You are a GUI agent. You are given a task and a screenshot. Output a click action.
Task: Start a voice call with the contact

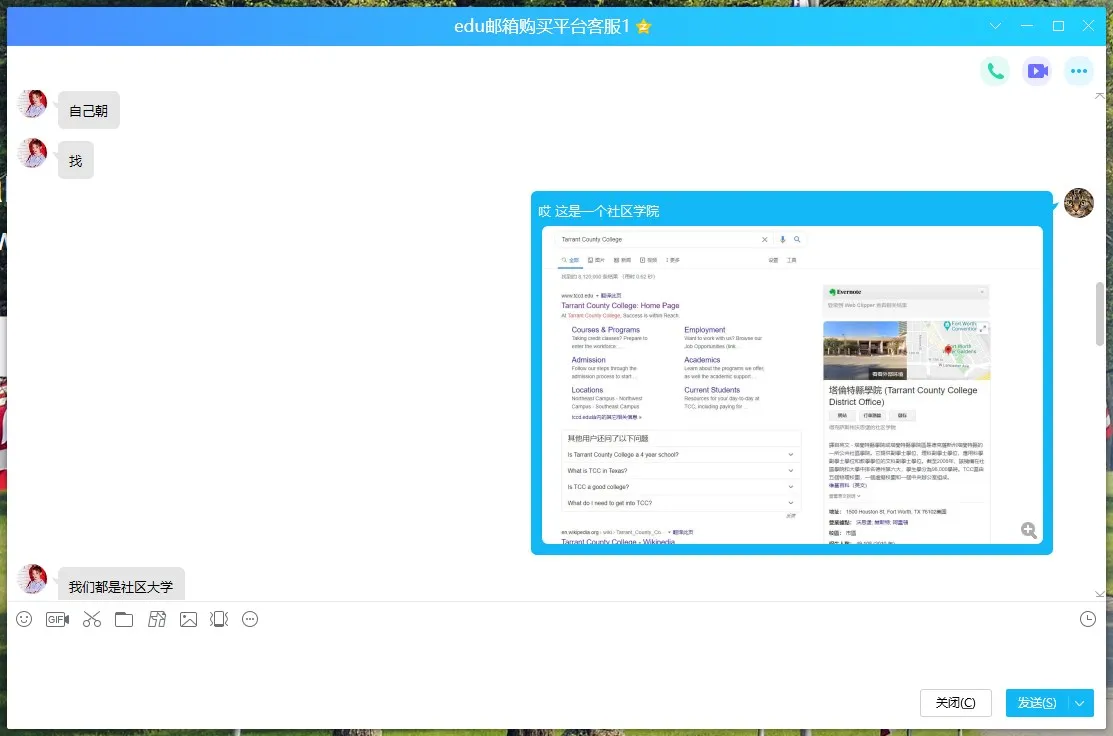(x=995, y=71)
